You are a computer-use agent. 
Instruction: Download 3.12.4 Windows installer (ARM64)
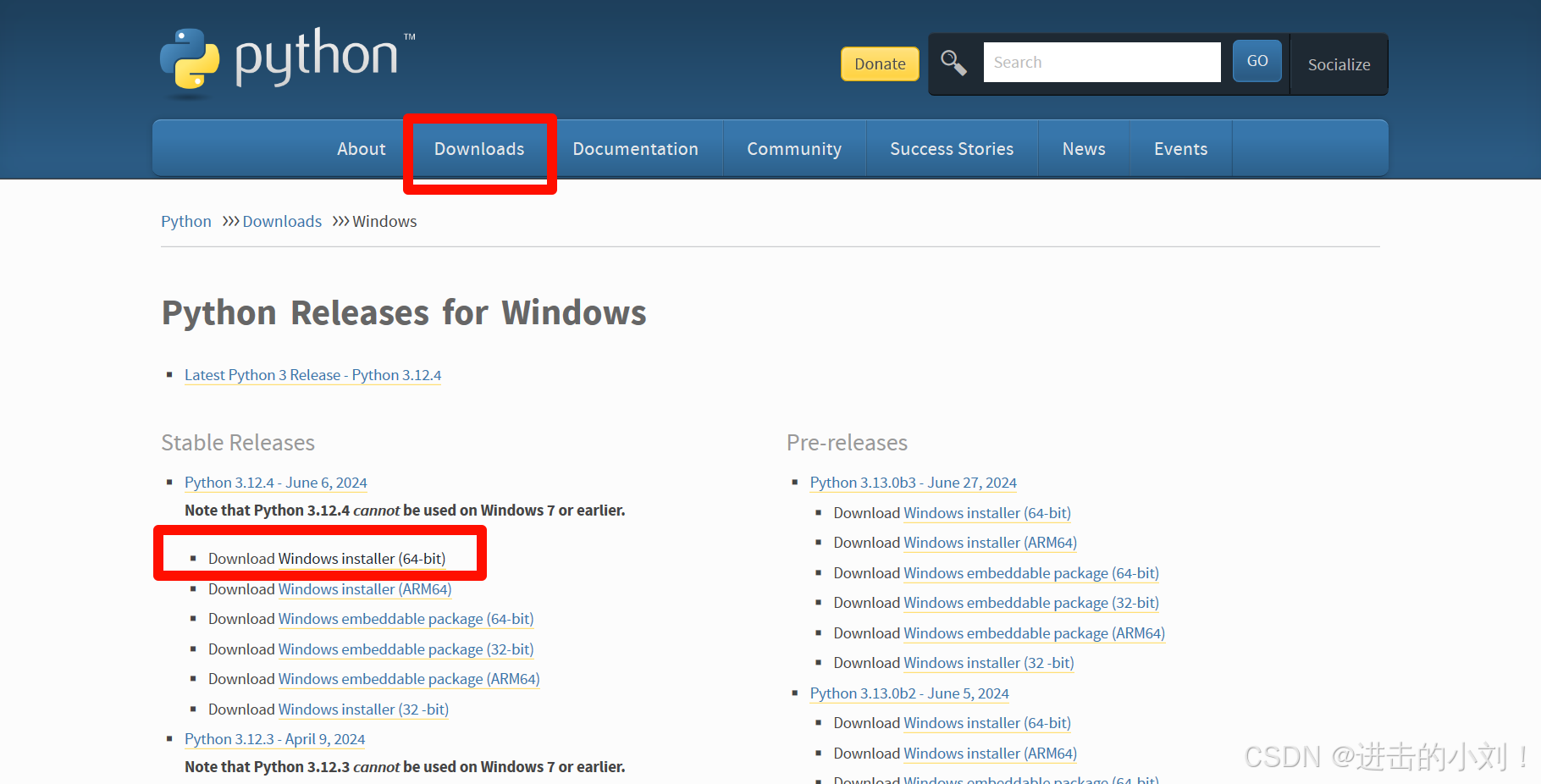pyautogui.click(x=365, y=589)
